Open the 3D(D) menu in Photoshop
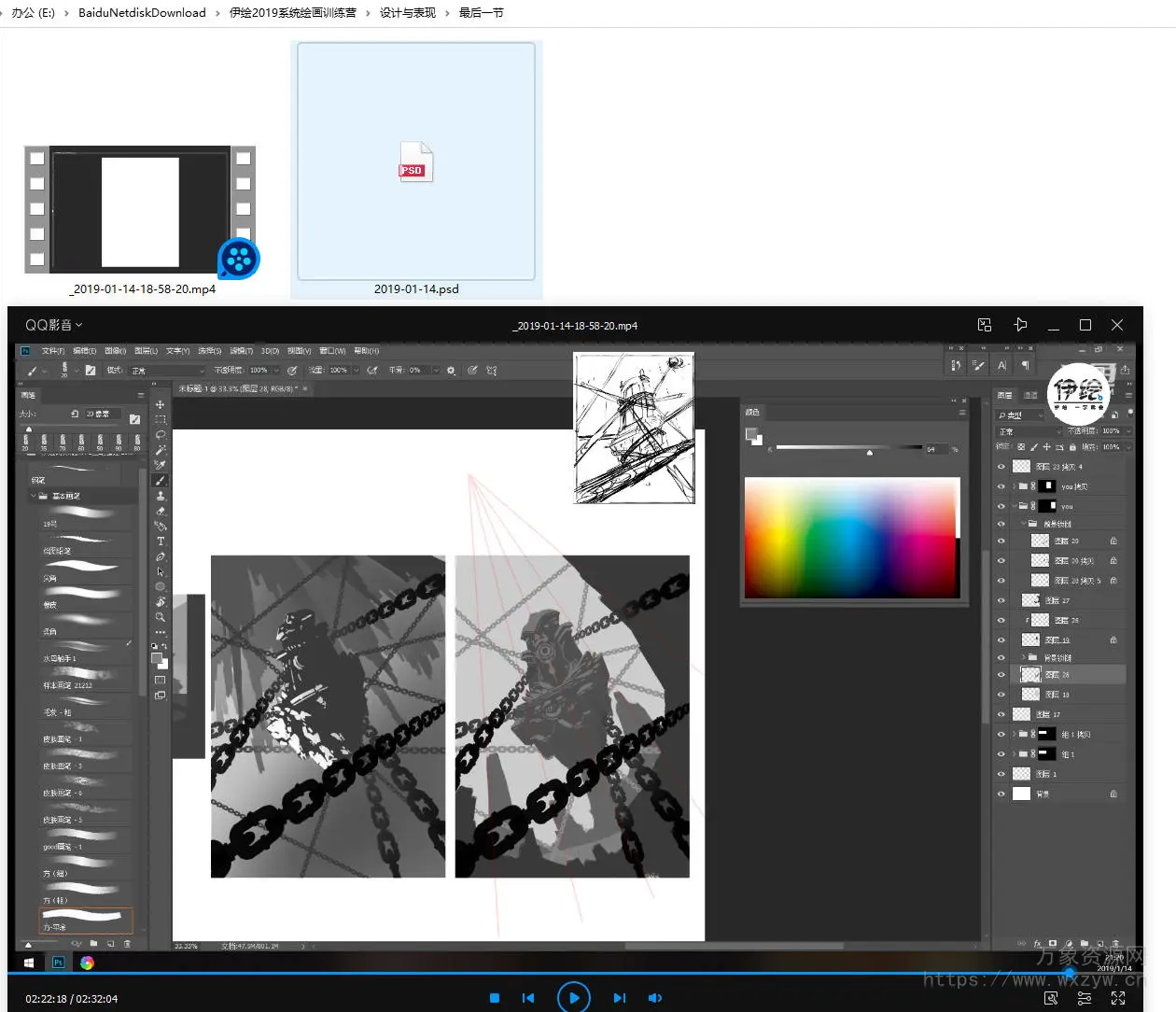This screenshot has width=1176, height=1012. click(x=270, y=351)
